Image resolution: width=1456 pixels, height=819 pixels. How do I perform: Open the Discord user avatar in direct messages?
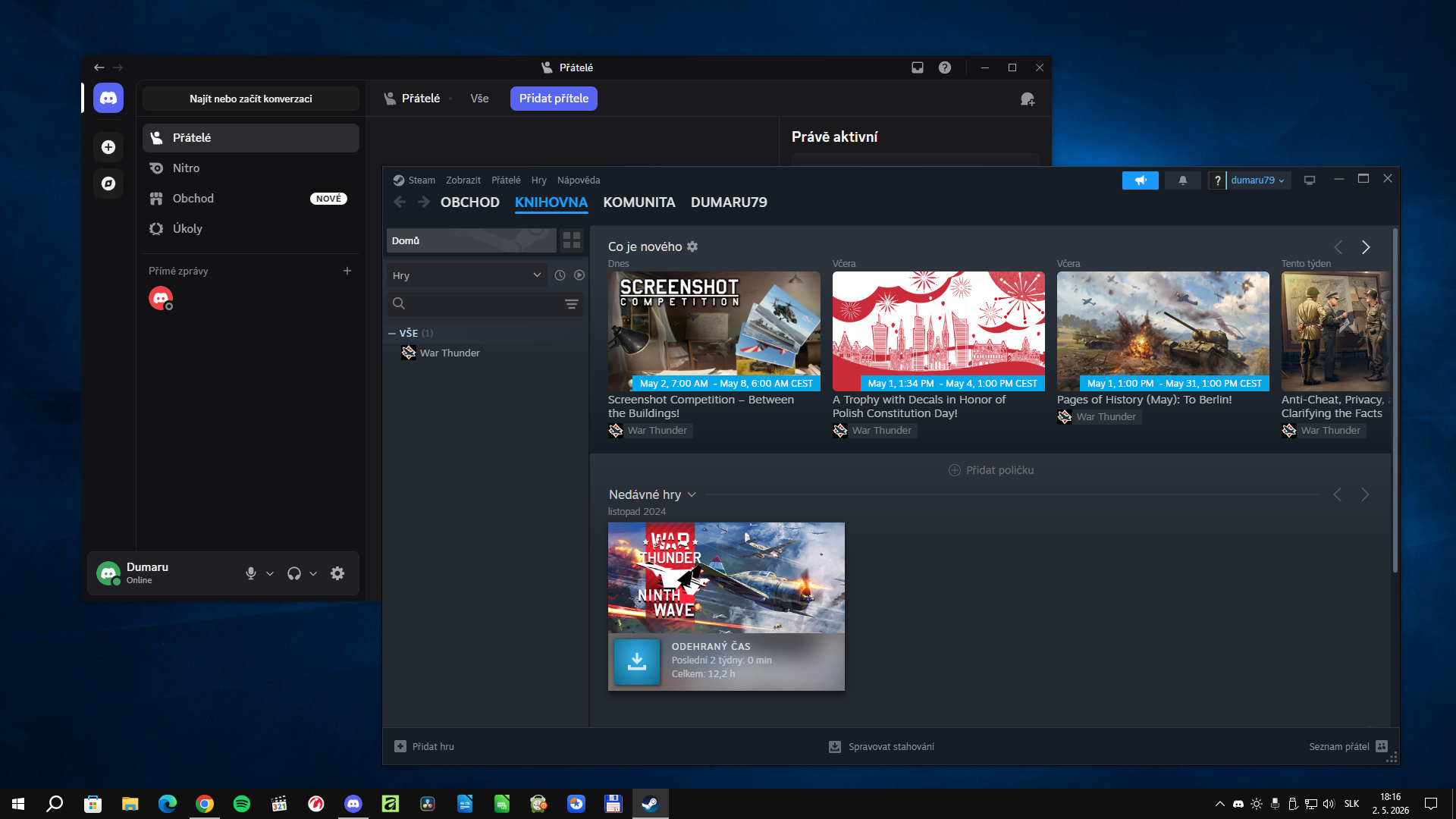pos(160,298)
